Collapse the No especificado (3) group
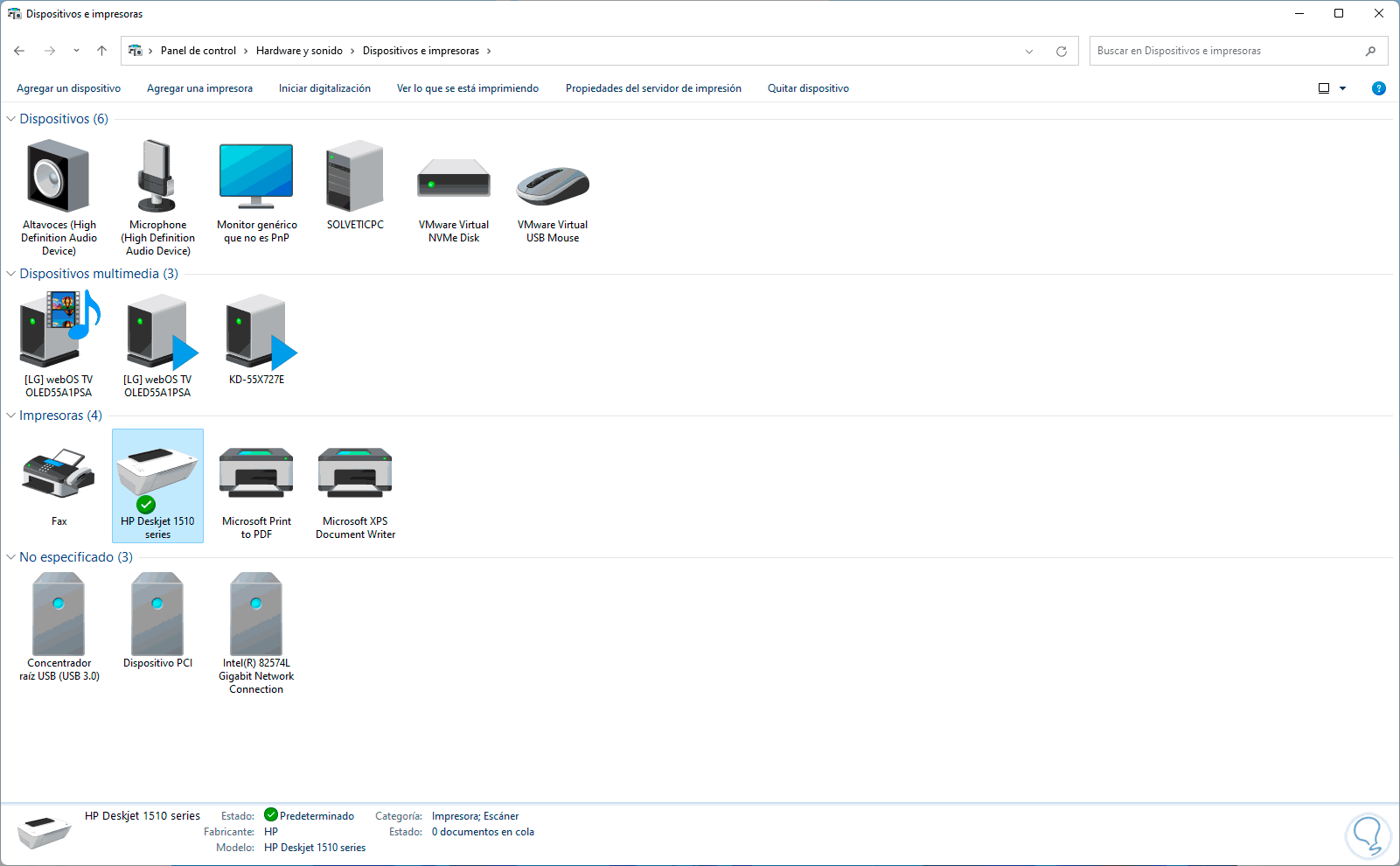1400x866 pixels. (10, 557)
